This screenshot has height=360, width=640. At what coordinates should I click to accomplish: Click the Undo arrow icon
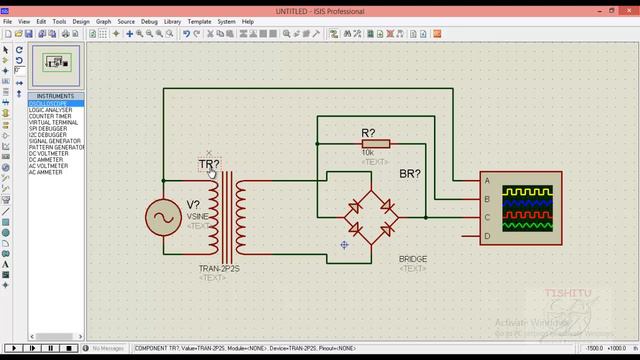point(187,34)
